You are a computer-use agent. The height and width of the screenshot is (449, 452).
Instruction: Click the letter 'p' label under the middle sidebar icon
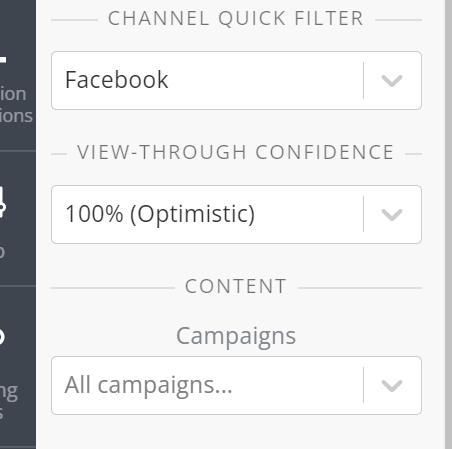pyautogui.click(x=2, y=252)
